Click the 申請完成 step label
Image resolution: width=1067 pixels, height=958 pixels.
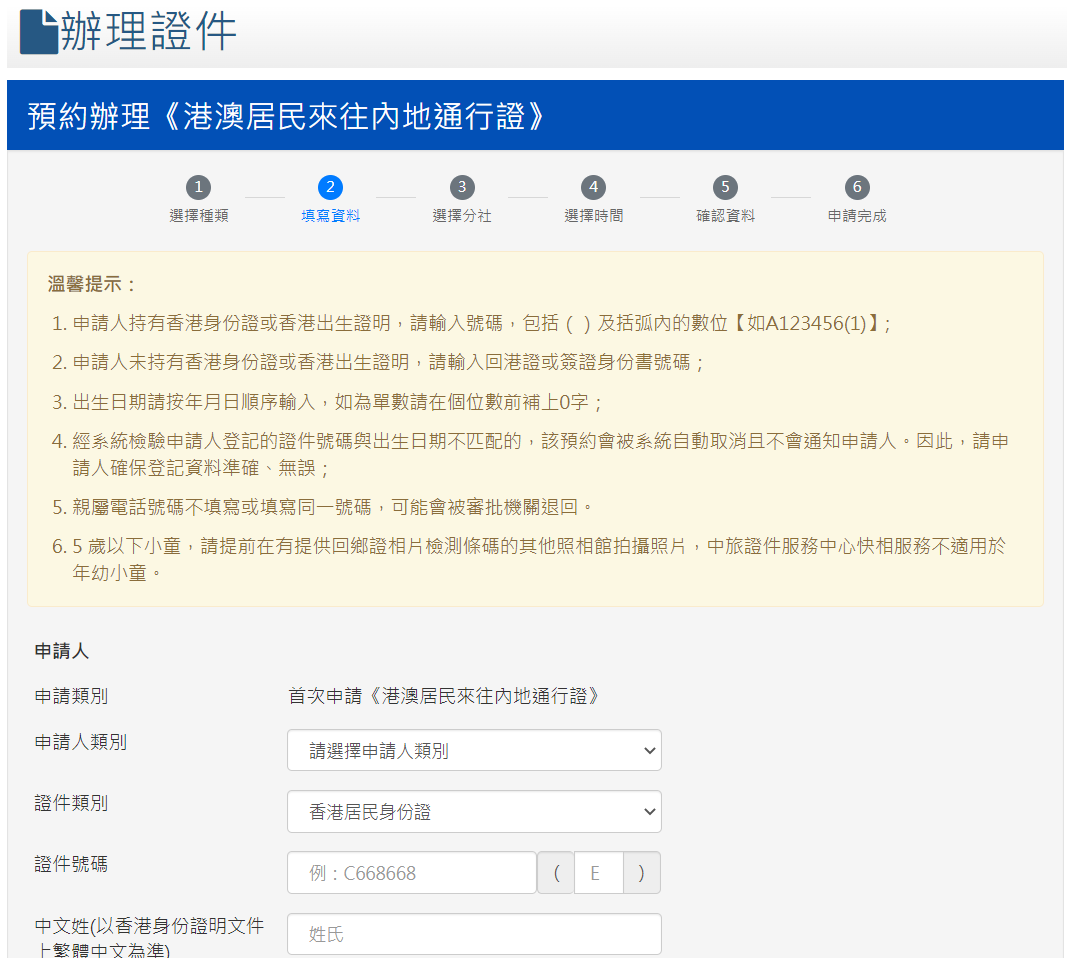click(856, 216)
